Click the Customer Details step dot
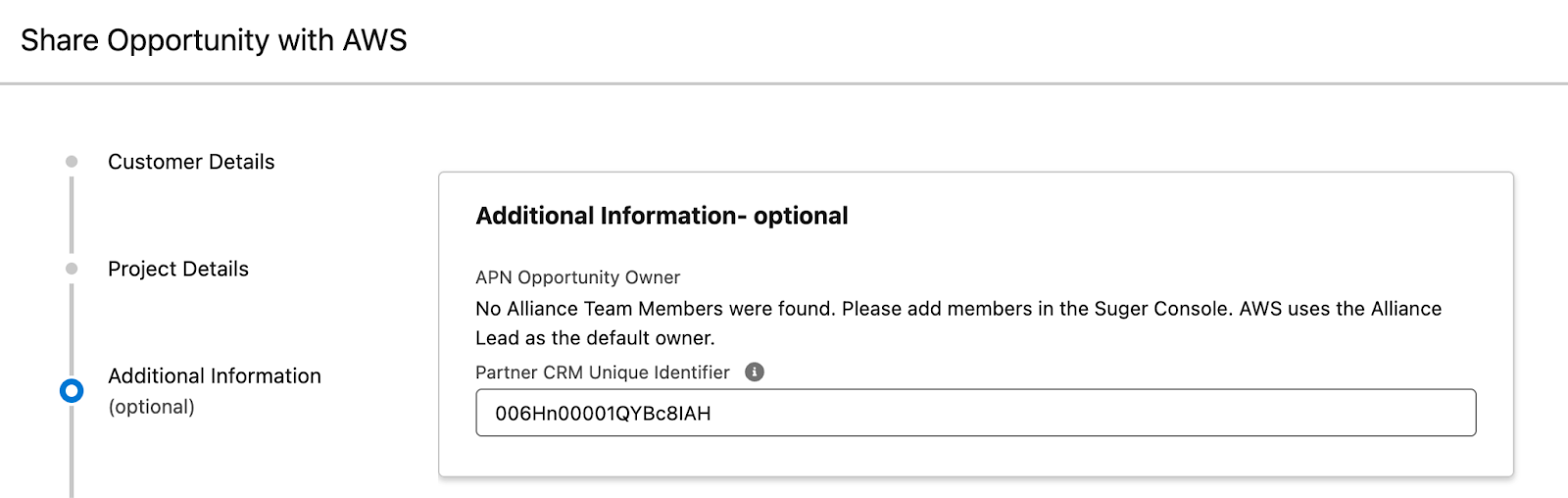1568x498 pixels. pyautogui.click(x=72, y=162)
